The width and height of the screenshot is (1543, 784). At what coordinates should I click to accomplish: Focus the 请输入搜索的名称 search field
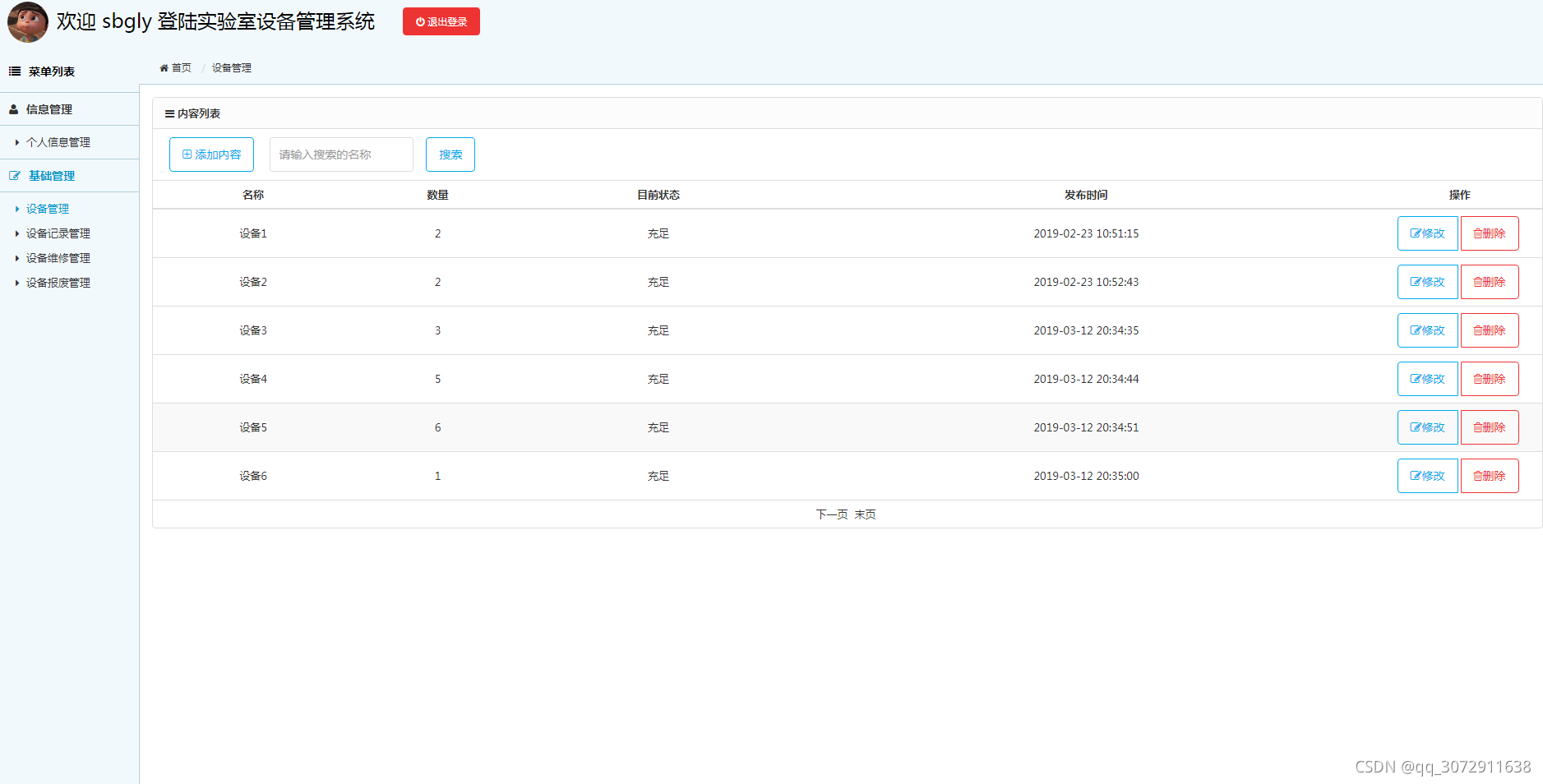pos(341,154)
